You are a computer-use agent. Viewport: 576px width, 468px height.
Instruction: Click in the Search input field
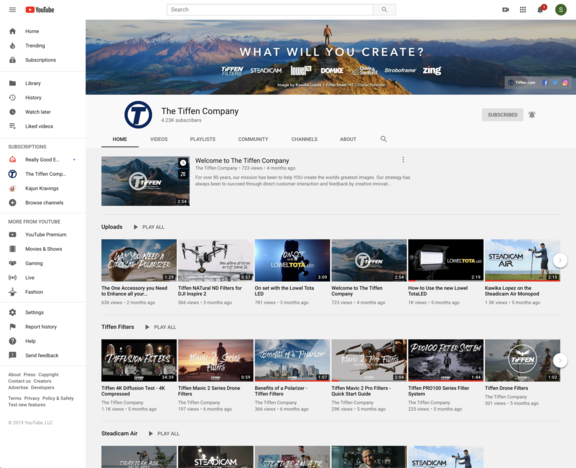coord(270,10)
